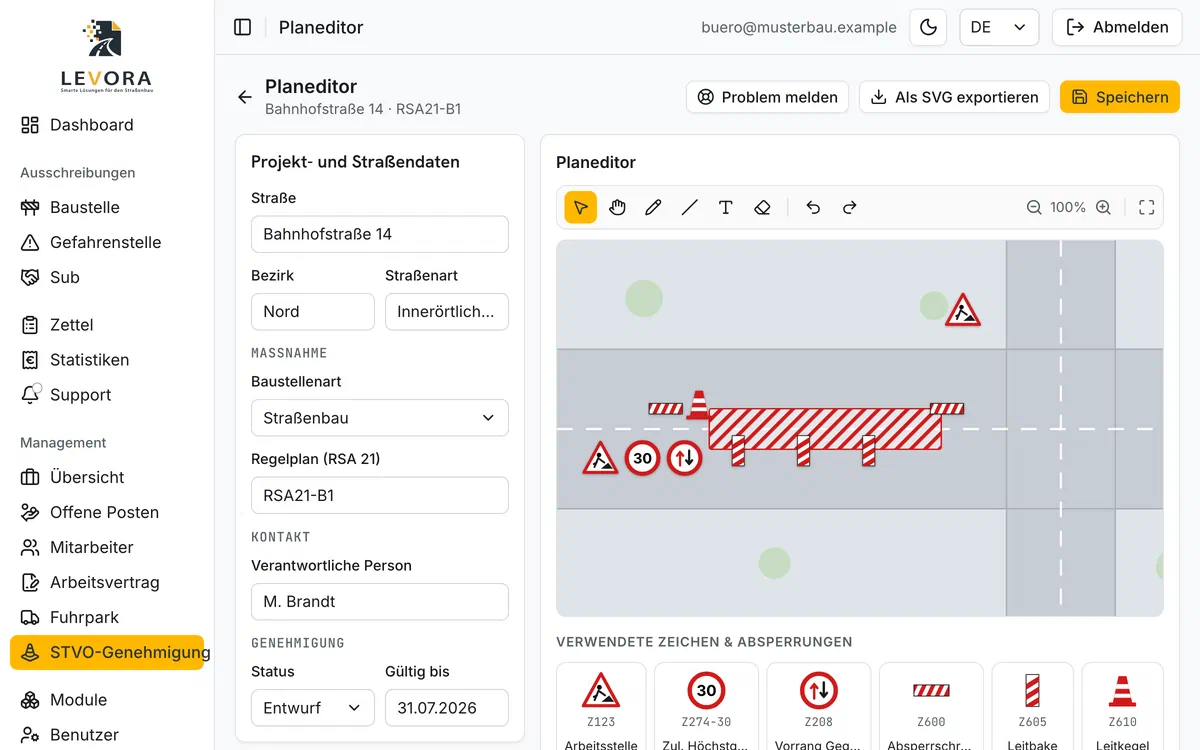Open Module in the sidebar

click(x=107, y=700)
